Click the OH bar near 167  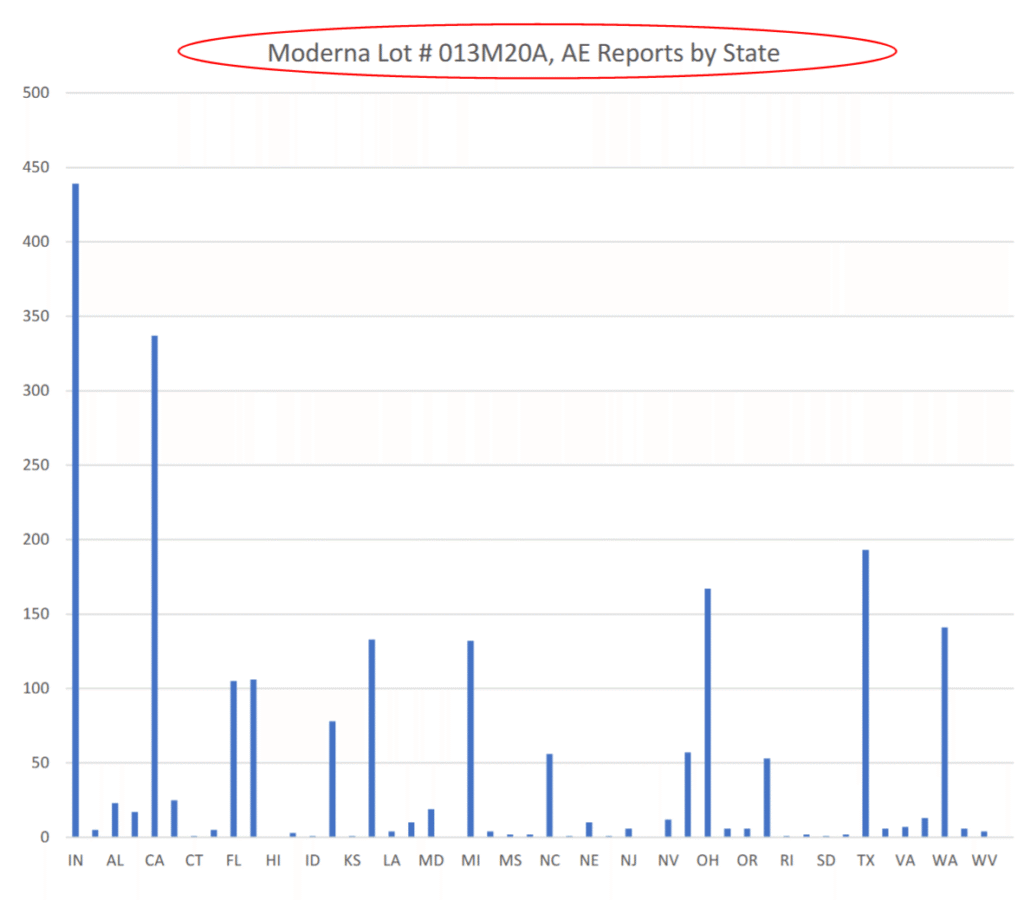(708, 713)
